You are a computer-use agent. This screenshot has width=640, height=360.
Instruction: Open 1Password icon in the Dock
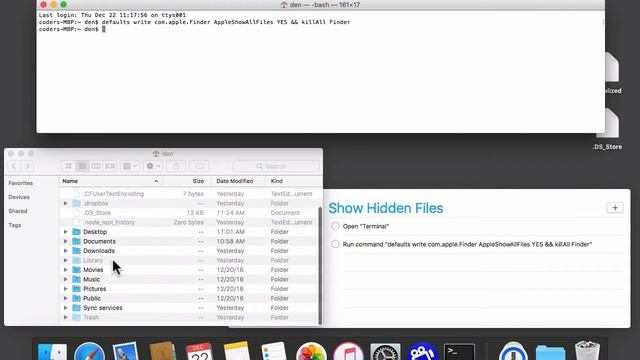click(513, 351)
